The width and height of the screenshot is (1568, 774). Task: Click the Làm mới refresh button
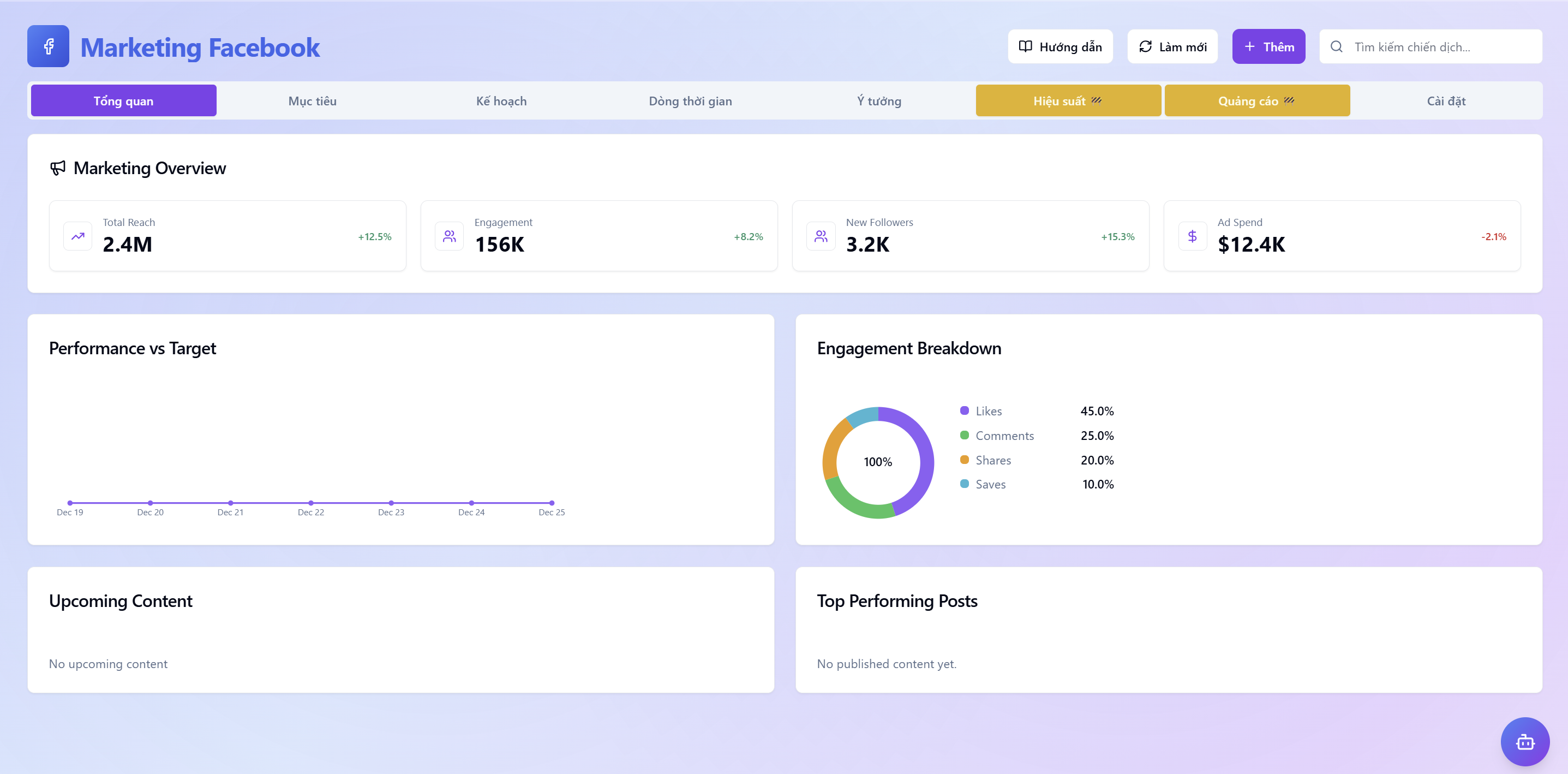click(1172, 47)
